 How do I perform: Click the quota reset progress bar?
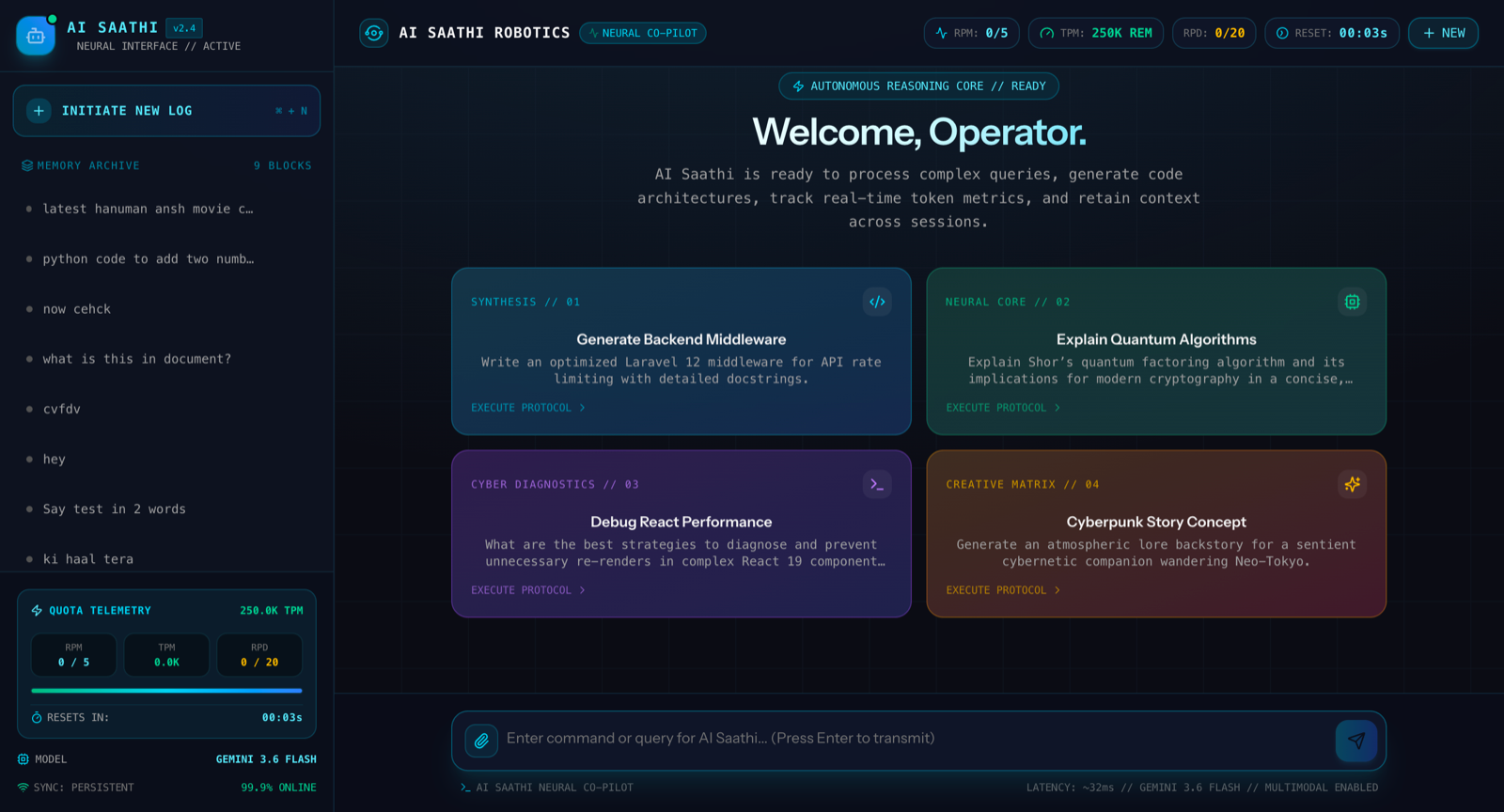tap(166, 691)
